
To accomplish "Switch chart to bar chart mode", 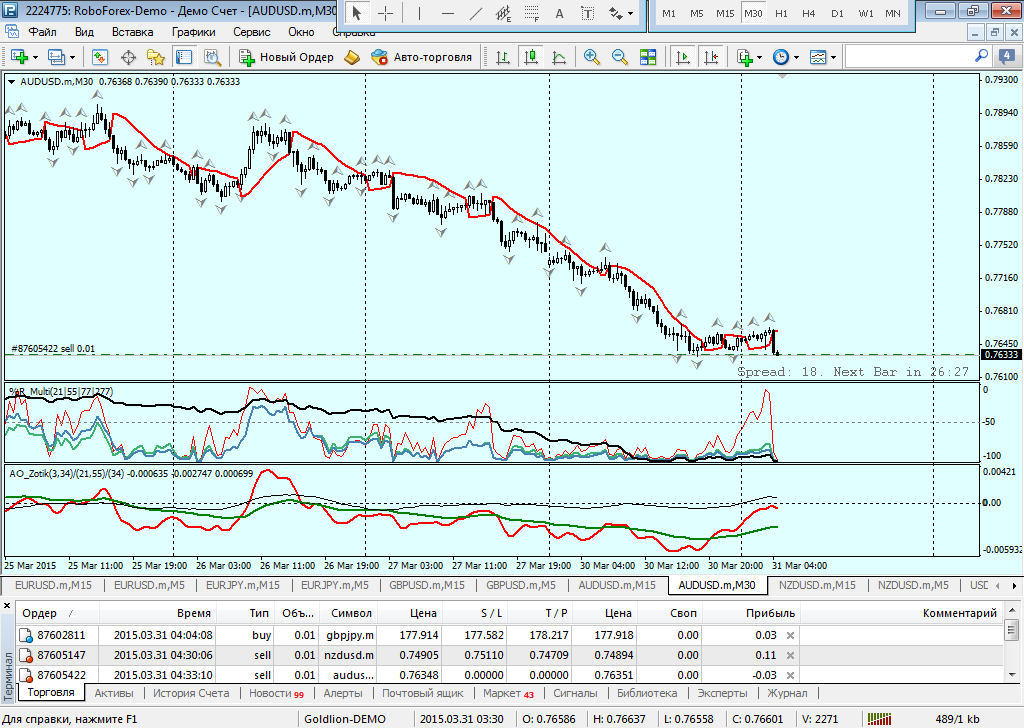I will pyautogui.click(x=503, y=57).
